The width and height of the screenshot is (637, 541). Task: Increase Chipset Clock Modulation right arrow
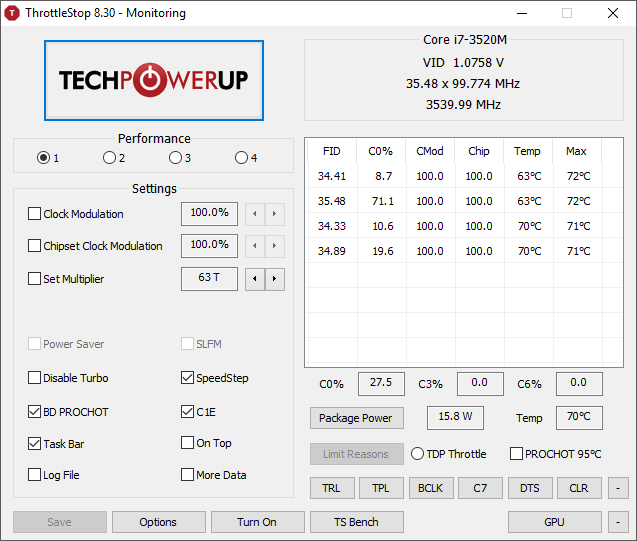pyautogui.click(x=275, y=246)
